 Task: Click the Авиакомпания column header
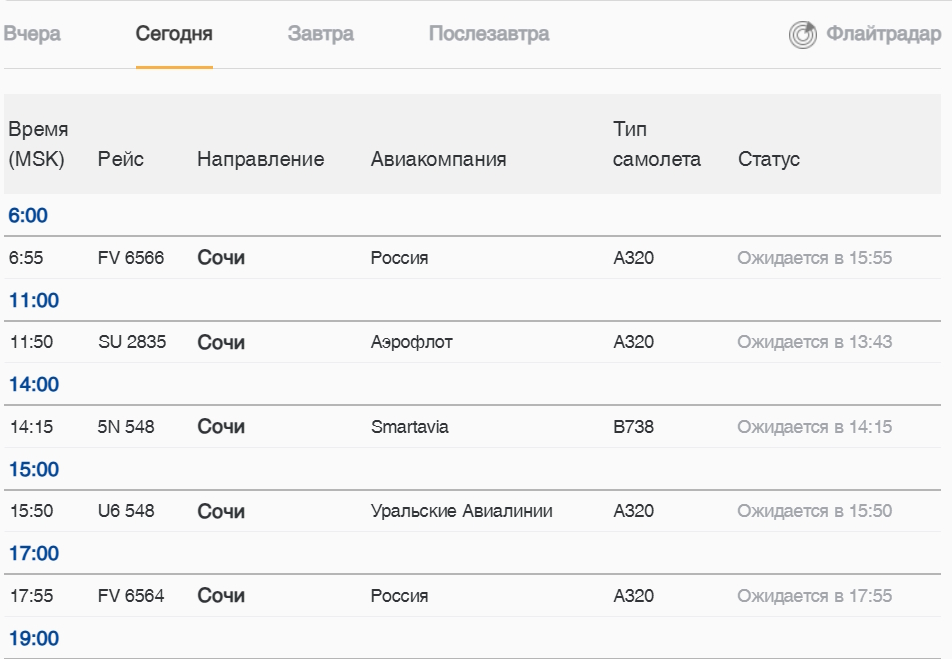438,159
